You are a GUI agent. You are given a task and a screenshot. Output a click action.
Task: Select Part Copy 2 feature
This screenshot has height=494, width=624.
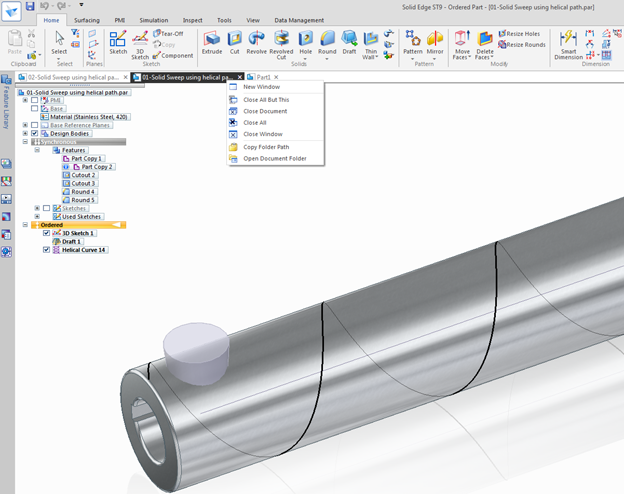click(x=94, y=167)
